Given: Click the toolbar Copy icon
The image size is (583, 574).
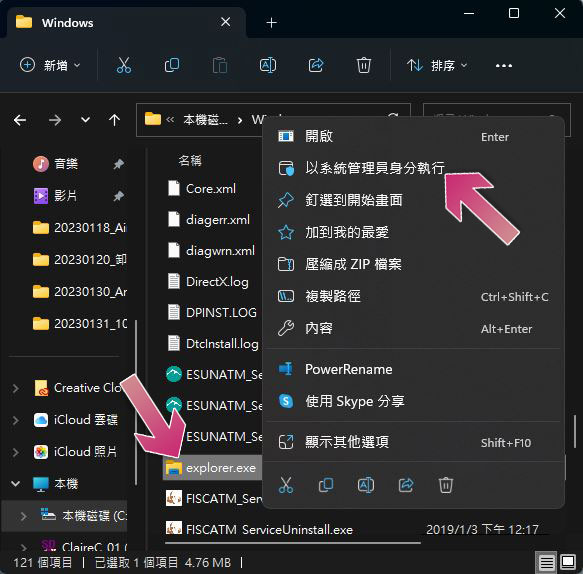Looking at the screenshot, I should click(172, 65).
